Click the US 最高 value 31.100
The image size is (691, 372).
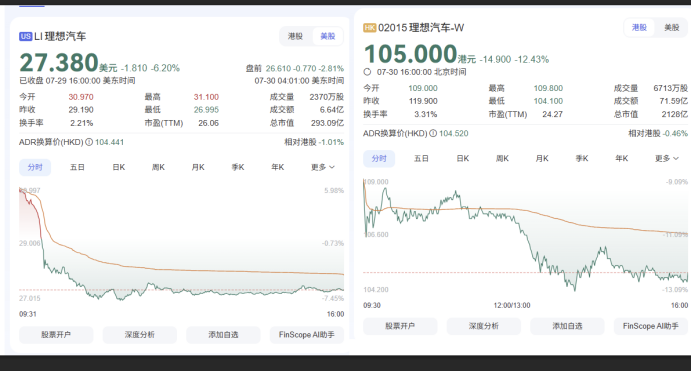coord(206,97)
